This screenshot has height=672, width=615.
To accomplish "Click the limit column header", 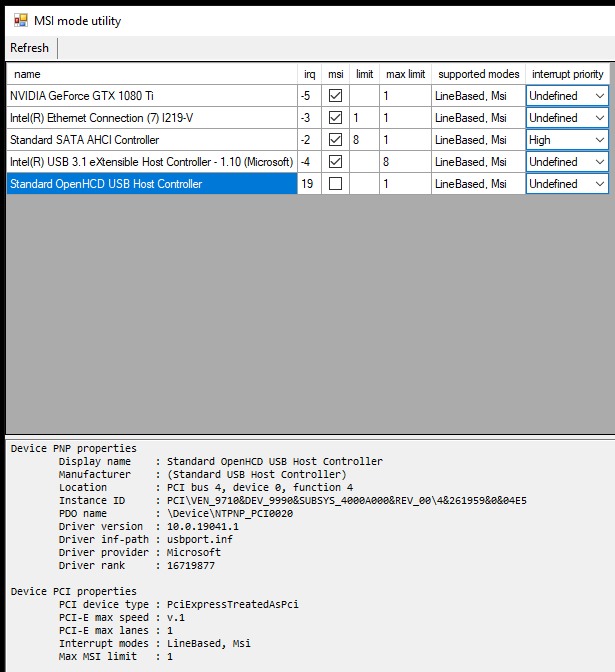I will tap(364, 74).
